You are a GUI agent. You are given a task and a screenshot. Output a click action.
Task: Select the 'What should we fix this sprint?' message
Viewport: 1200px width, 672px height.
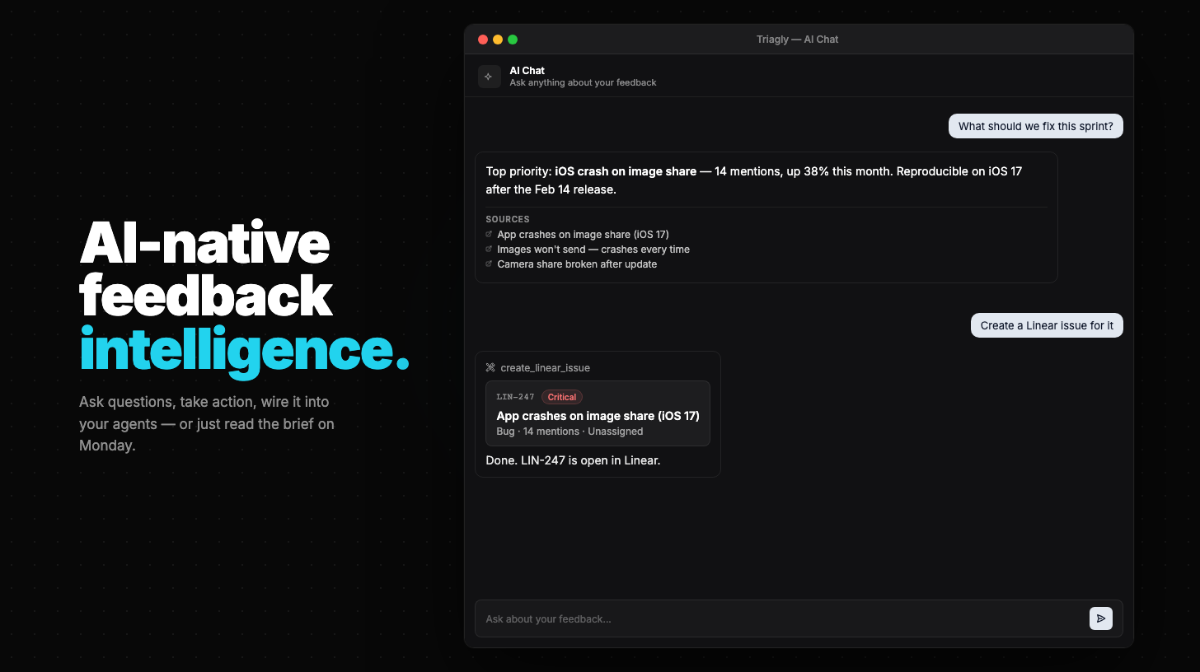[x=1035, y=126]
